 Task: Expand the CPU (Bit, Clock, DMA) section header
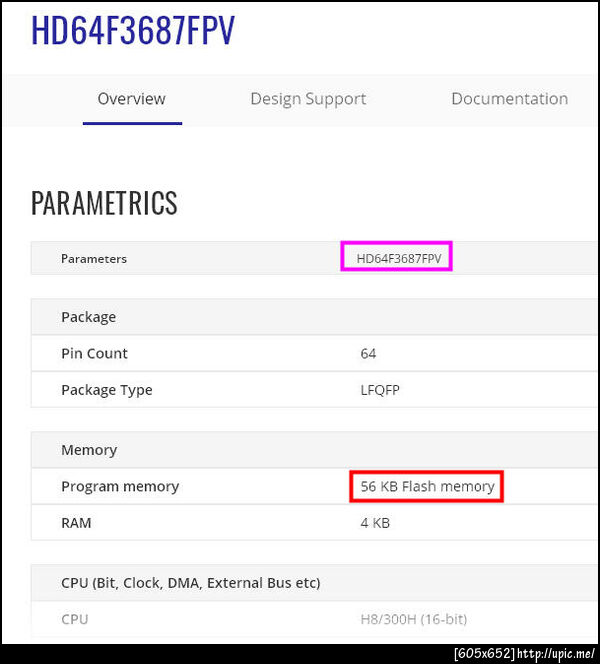(190, 583)
